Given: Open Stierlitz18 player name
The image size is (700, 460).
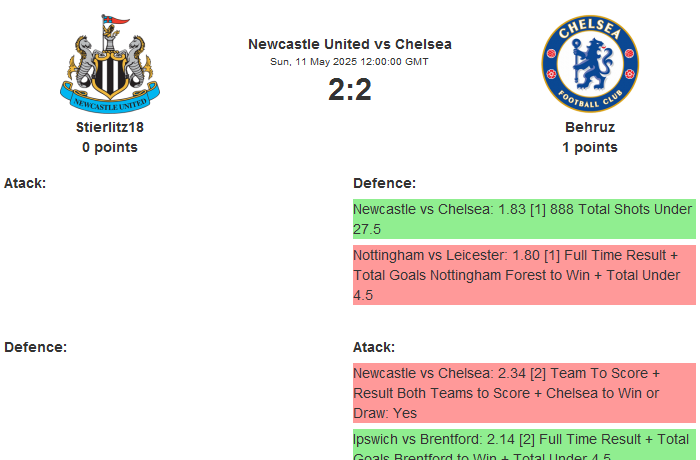Looking at the screenshot, I should [110, 127].
